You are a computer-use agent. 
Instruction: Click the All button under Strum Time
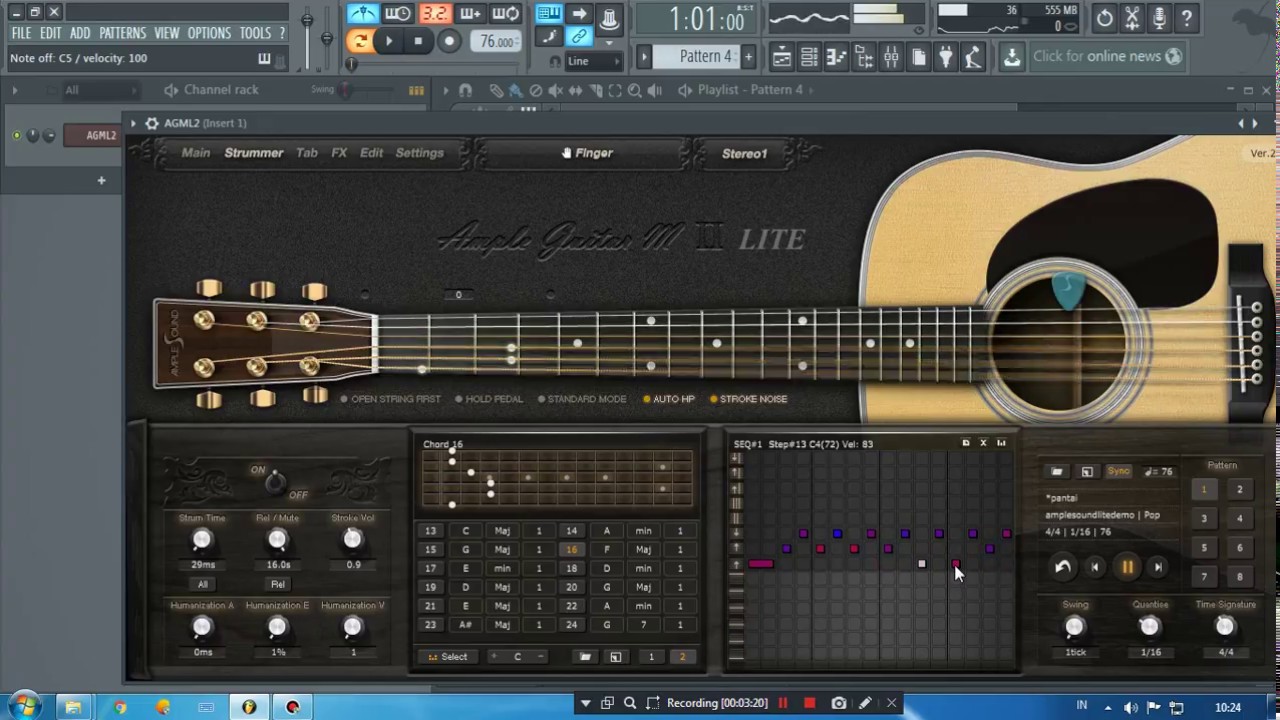click(203, 584)
